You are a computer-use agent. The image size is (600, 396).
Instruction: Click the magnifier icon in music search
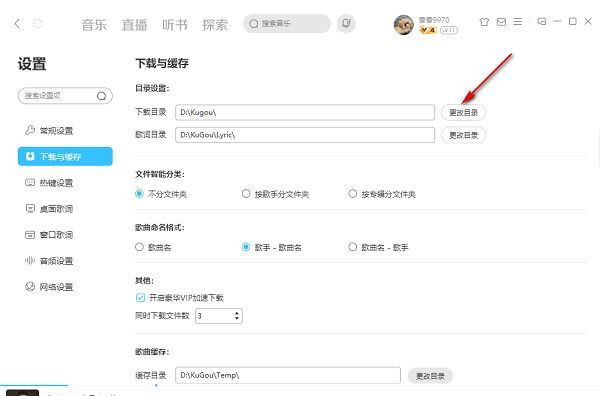click(x=254, y=24)
